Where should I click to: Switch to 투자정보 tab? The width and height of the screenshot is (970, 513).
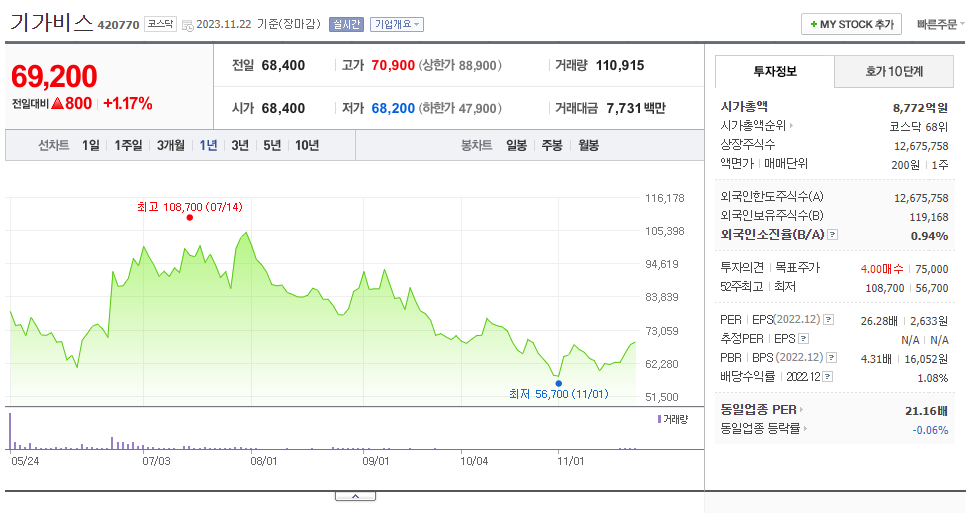pos(775,71)
